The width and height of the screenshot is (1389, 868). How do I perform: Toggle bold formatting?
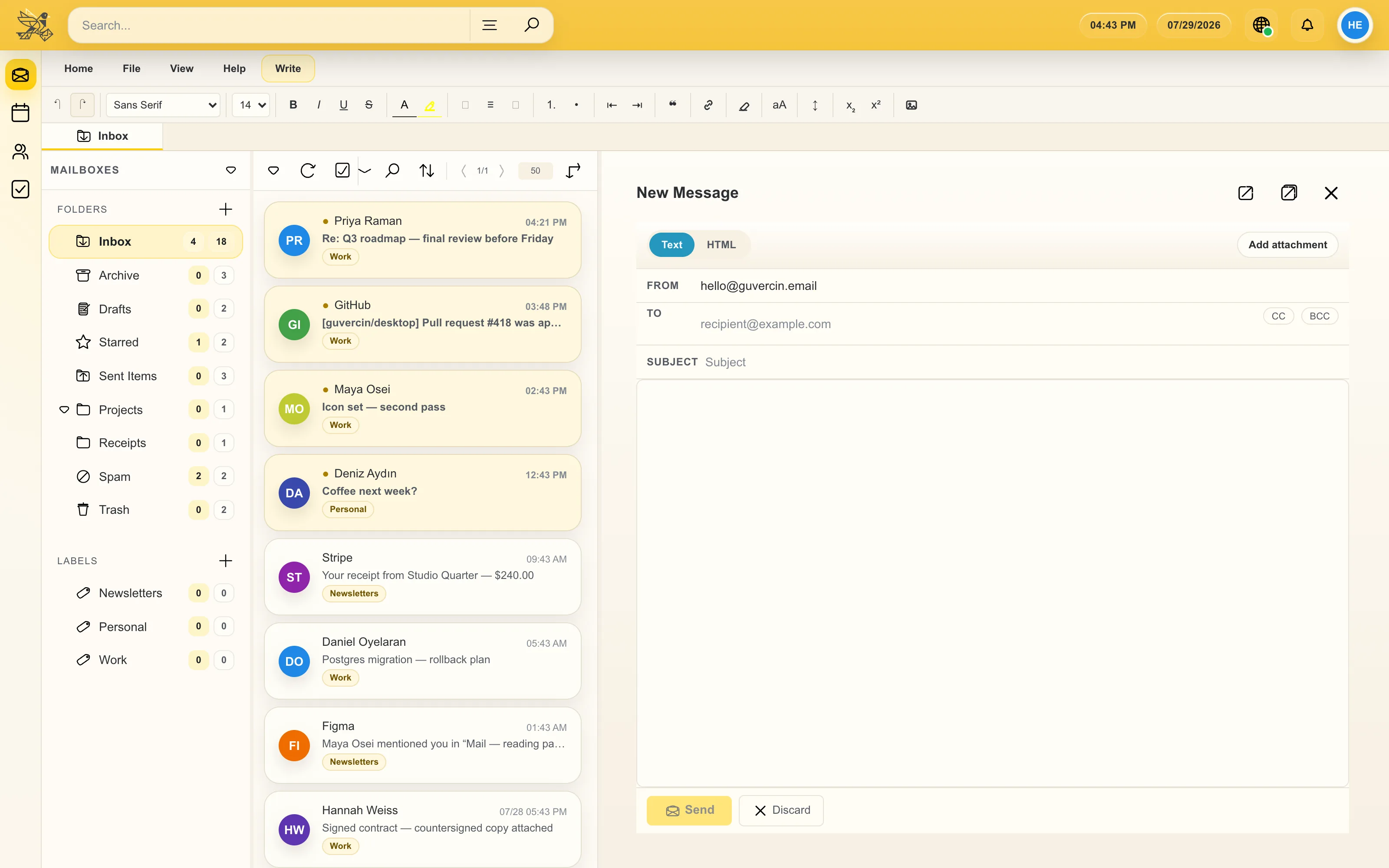point(293,105)
